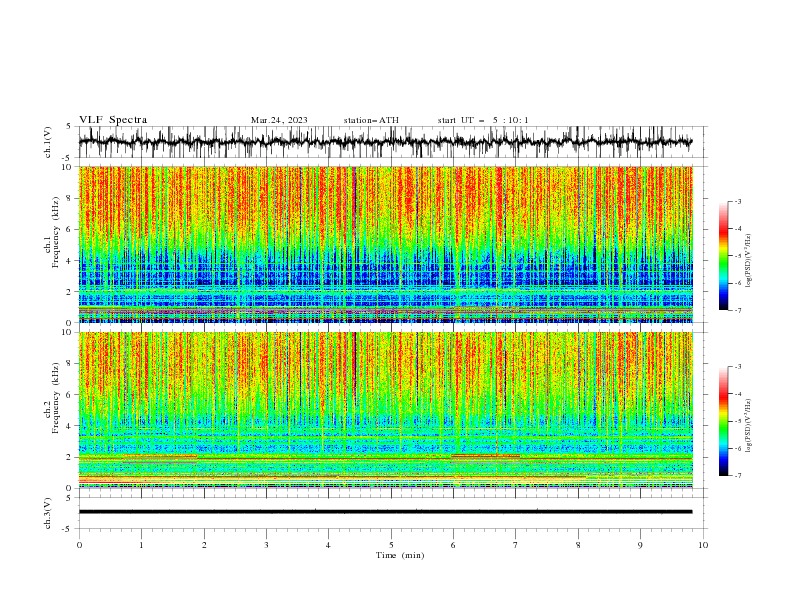Screen dimensions: 792x612
Task: Click the ch.1 frequency tick label "2"
Action: (x=70, y=291)
